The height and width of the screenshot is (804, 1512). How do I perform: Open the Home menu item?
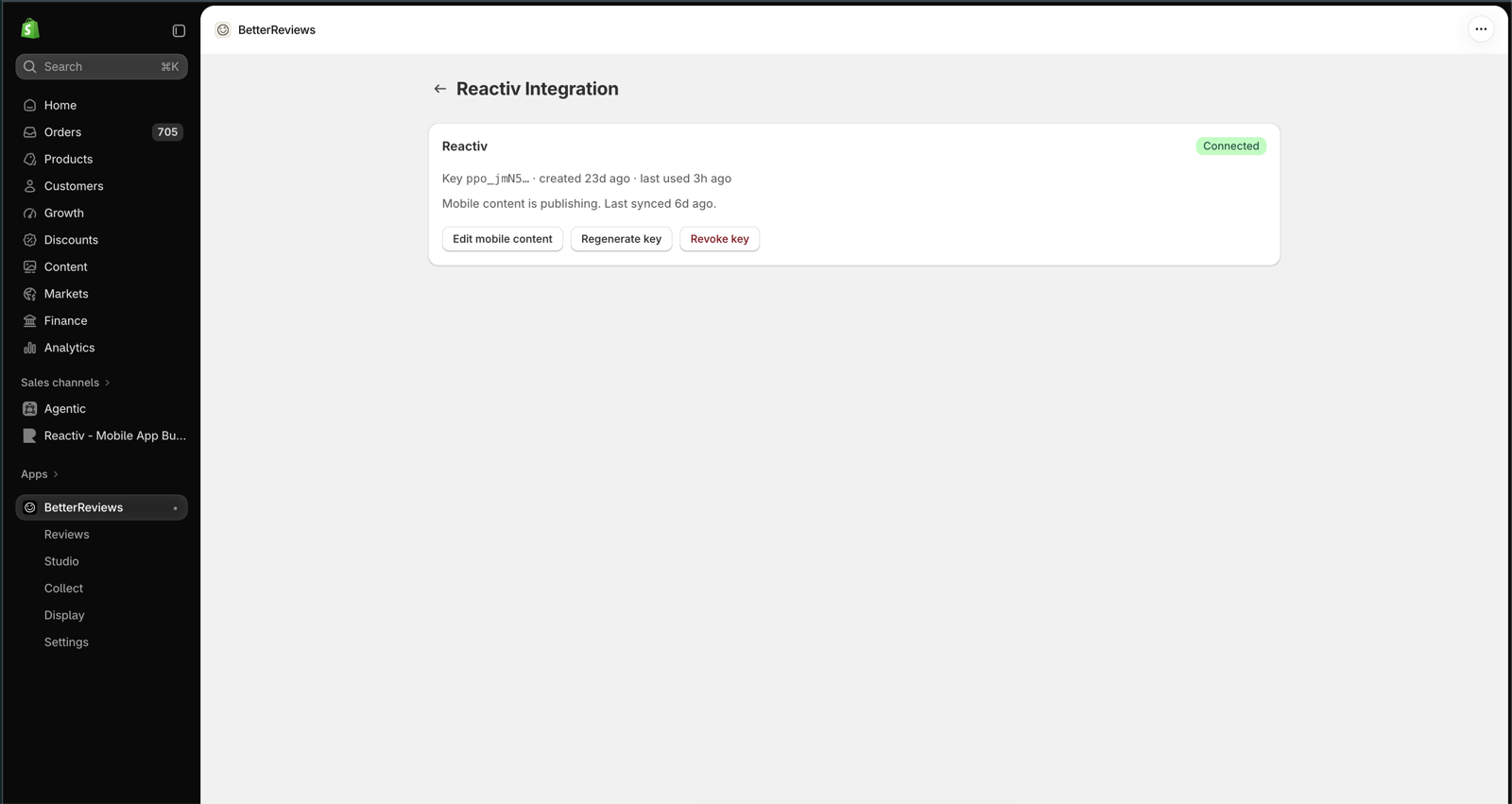(101, 106)
